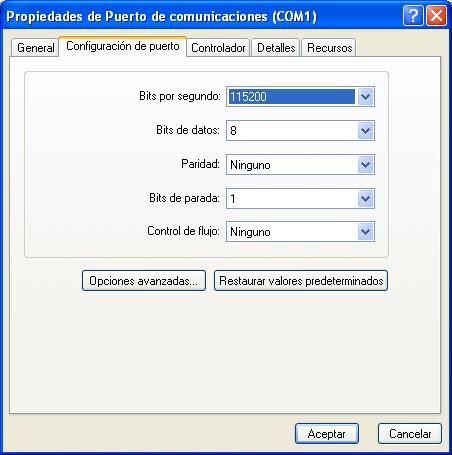Click the Paridad field showing Ninguno
Image resolution: width=452 pixels, height=455 pixels.
click(292, 164)
